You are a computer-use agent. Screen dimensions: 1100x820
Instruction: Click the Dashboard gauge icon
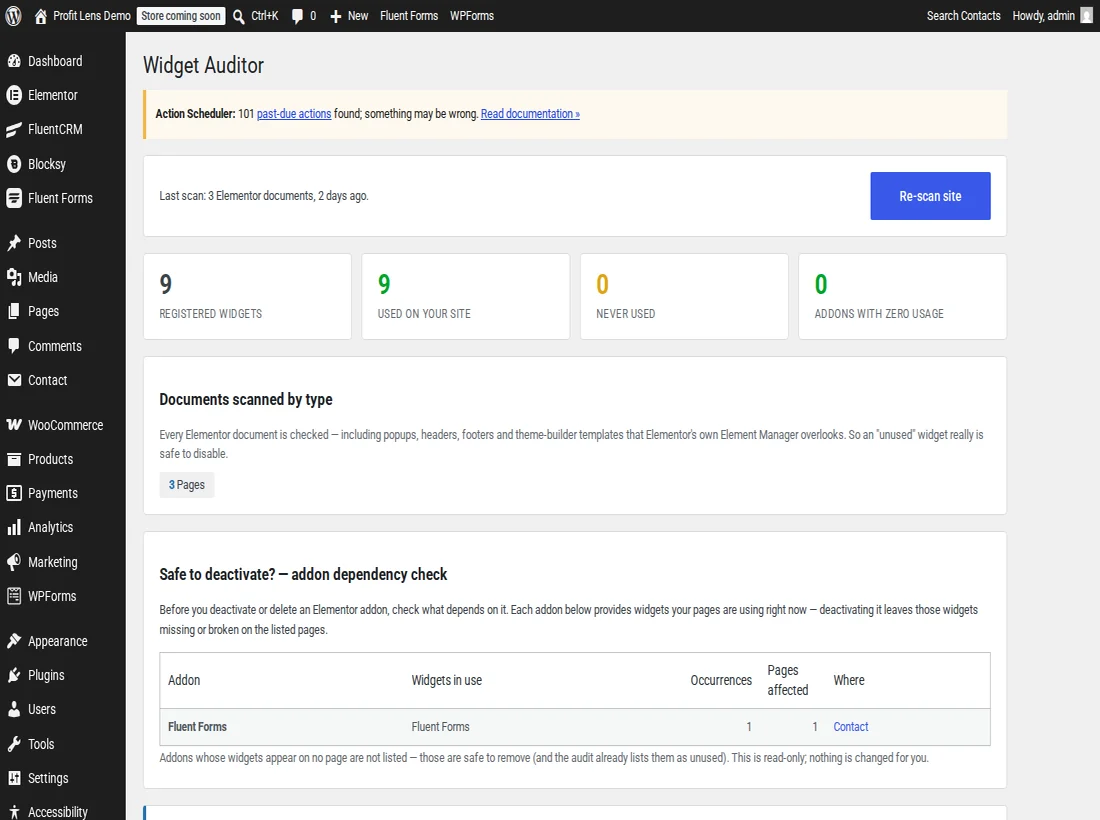point(14,61)
